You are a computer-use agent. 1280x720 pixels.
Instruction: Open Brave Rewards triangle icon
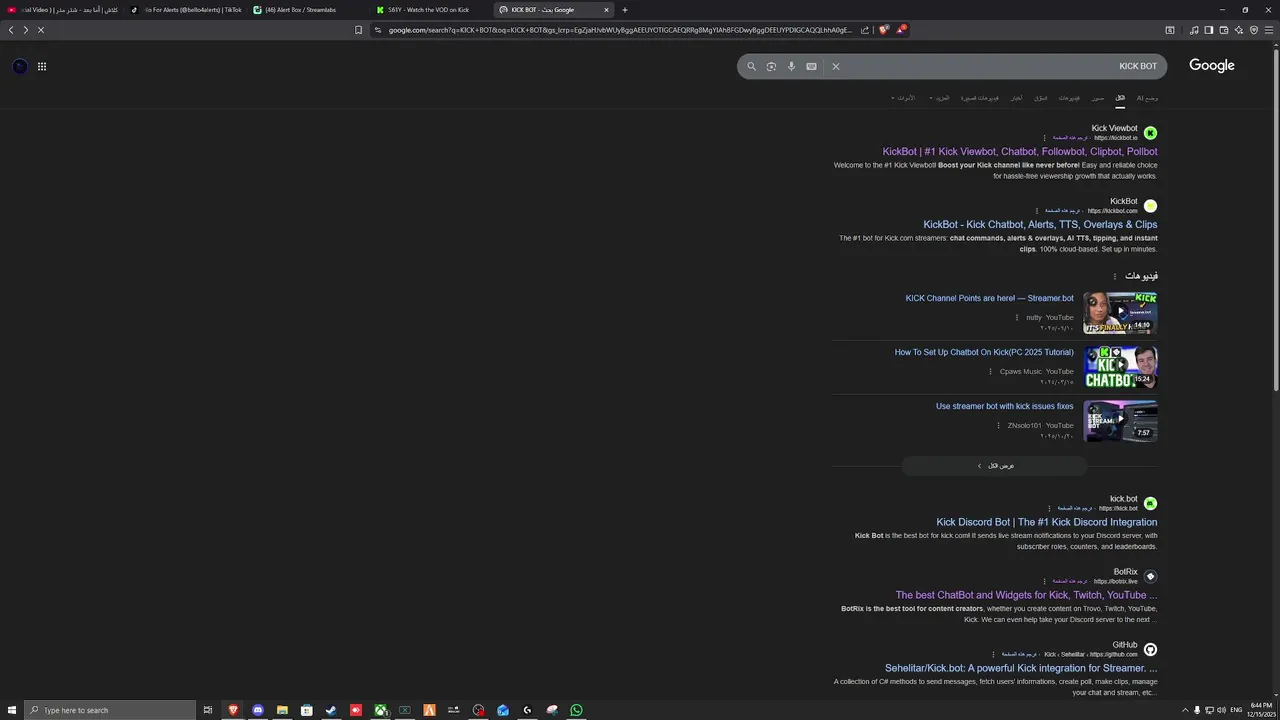click(x=901, y=30)
